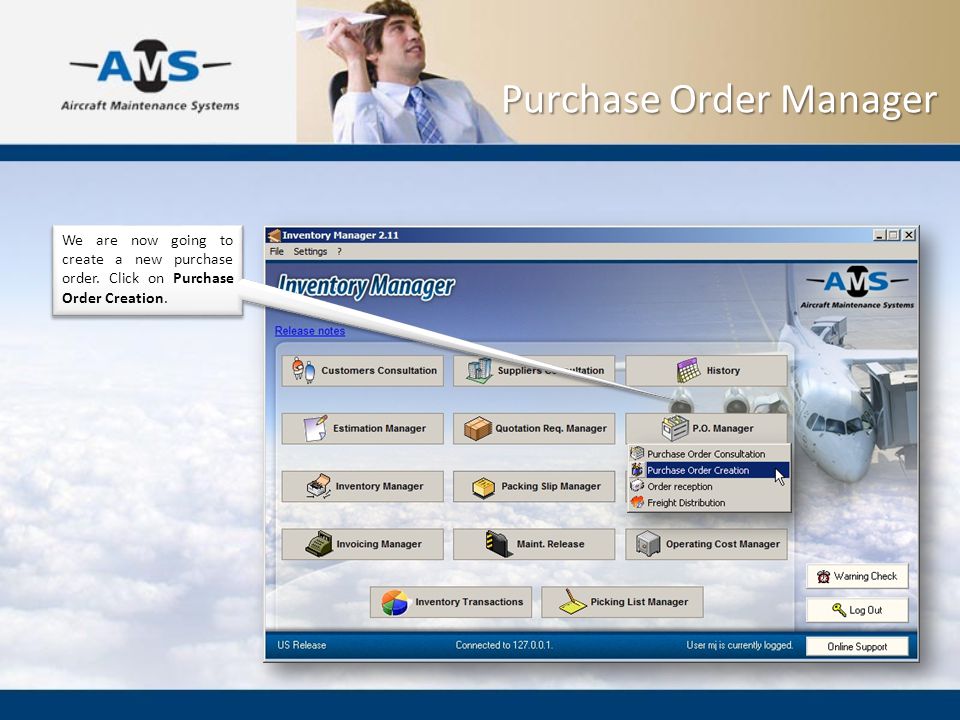The height and width of the screenshot is (720, 960).
Task: Click the Packing Slip Manager package icon
Action: pos(484,487)
